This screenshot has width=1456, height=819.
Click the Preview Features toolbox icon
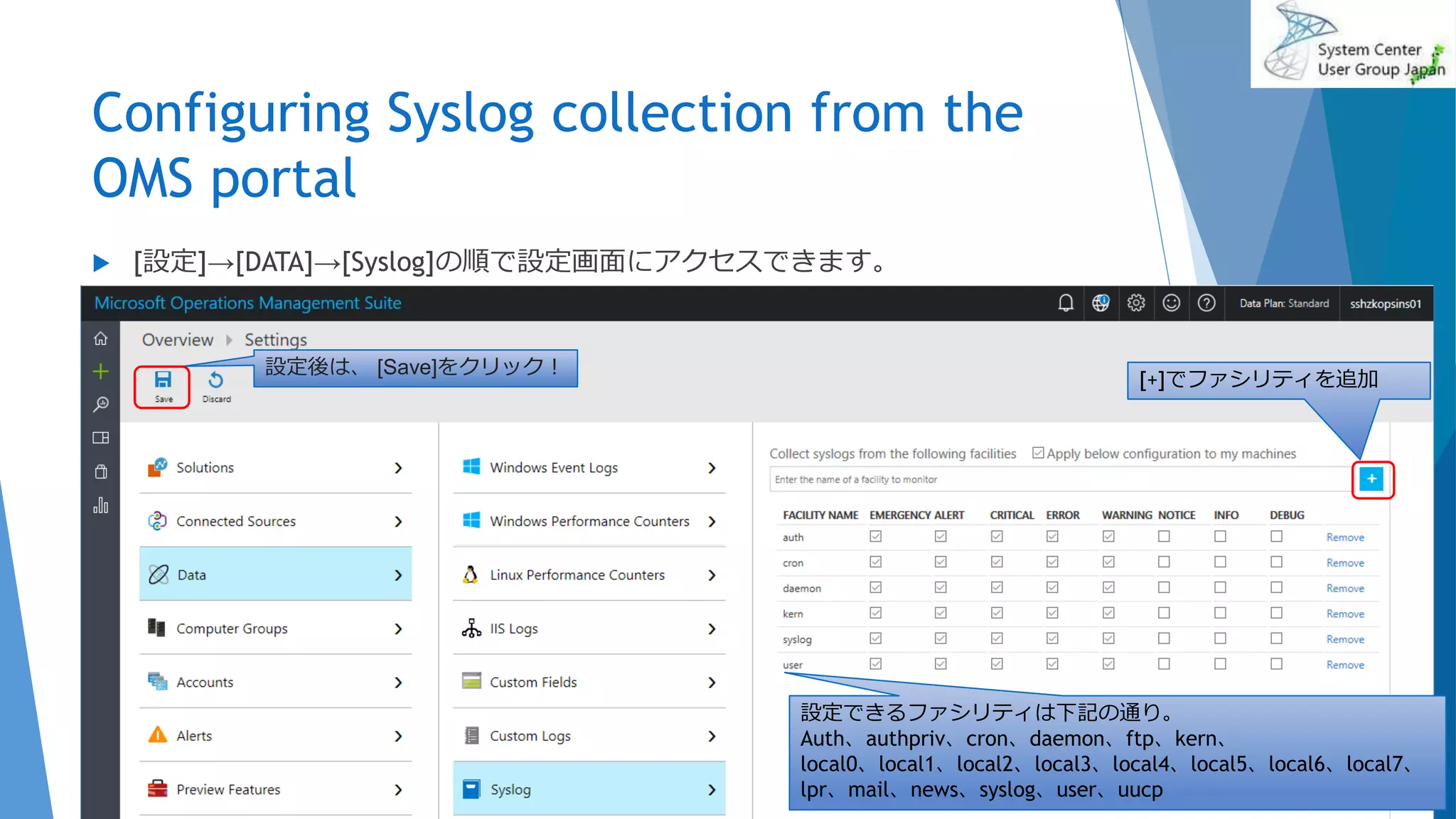click(x=157, y=788)
